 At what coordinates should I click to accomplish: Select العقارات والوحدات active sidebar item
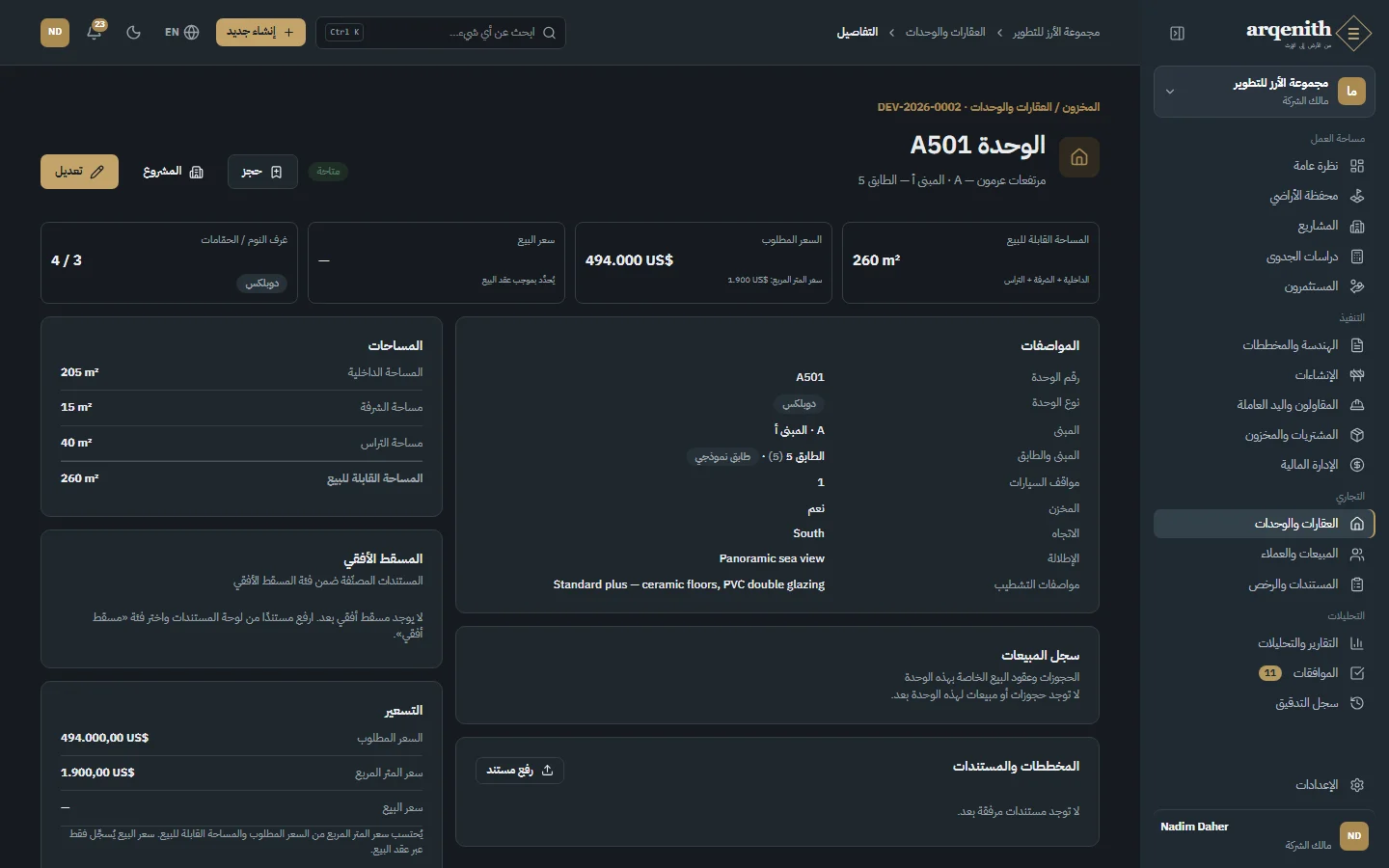(x=1263, y=524)
